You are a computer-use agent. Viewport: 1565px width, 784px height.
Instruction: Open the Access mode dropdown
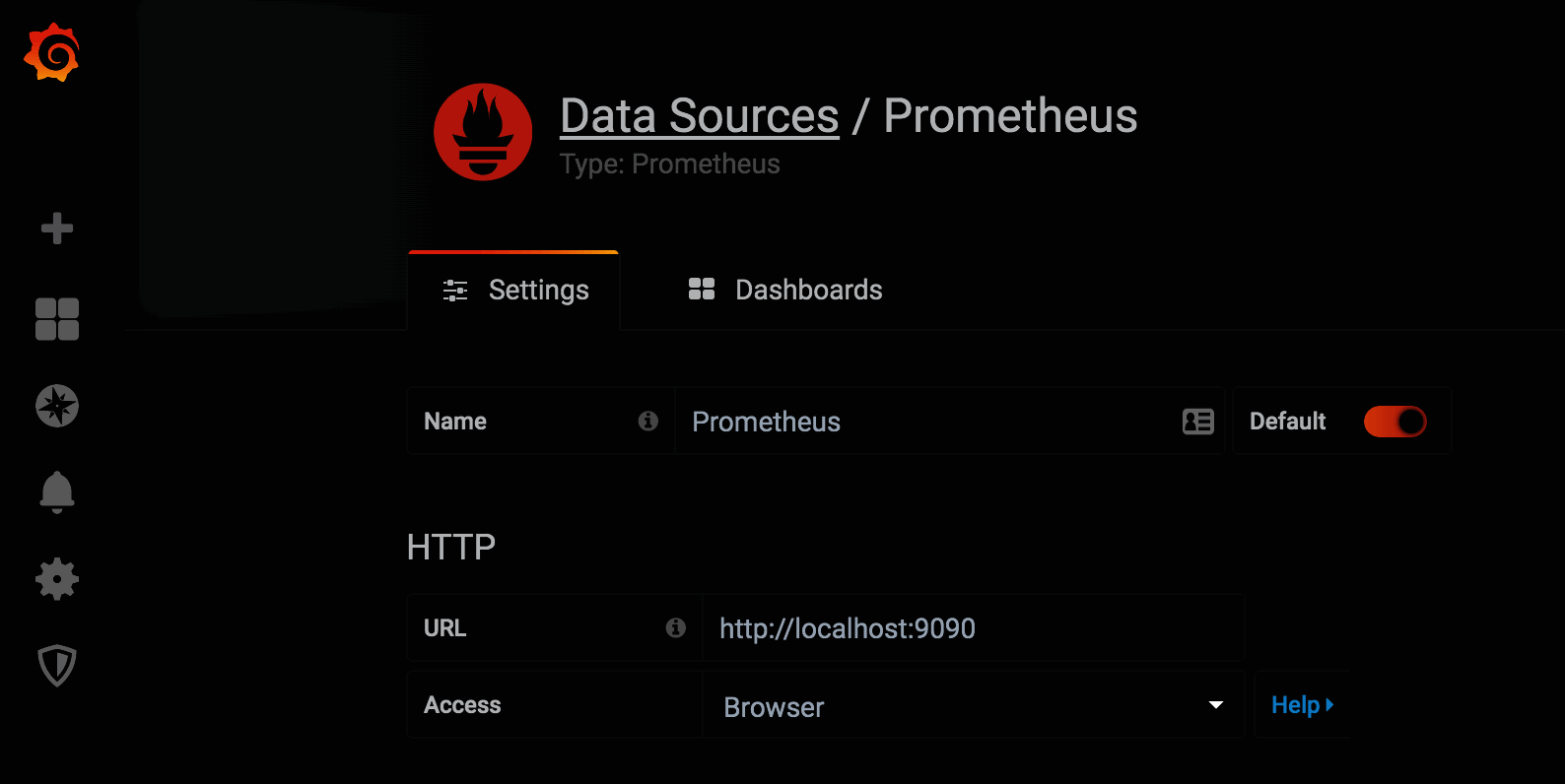(973, 705)
